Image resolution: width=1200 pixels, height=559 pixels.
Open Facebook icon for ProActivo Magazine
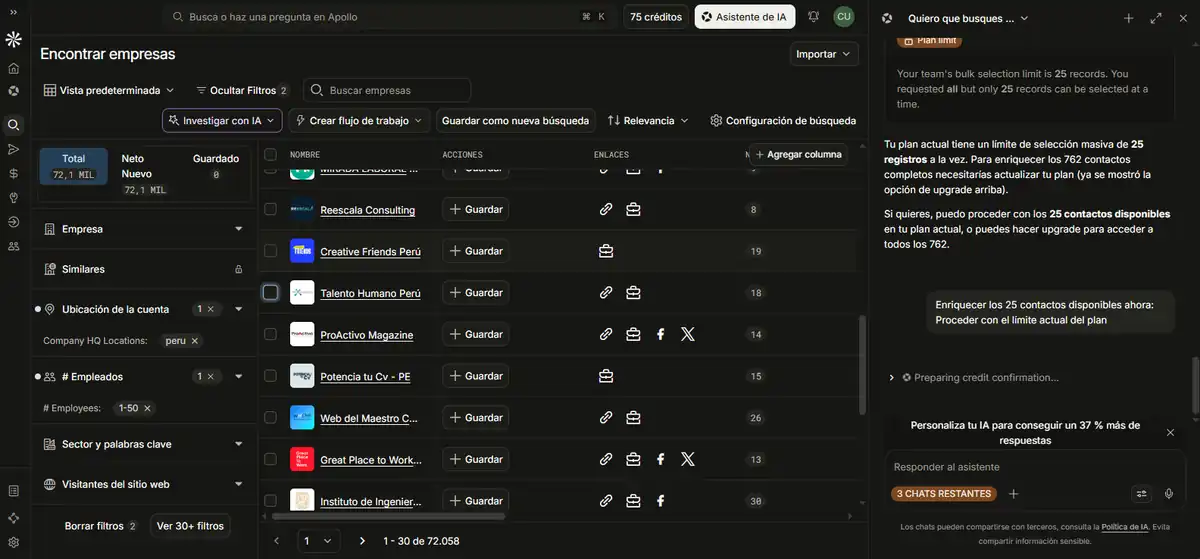tap(660, 334)
